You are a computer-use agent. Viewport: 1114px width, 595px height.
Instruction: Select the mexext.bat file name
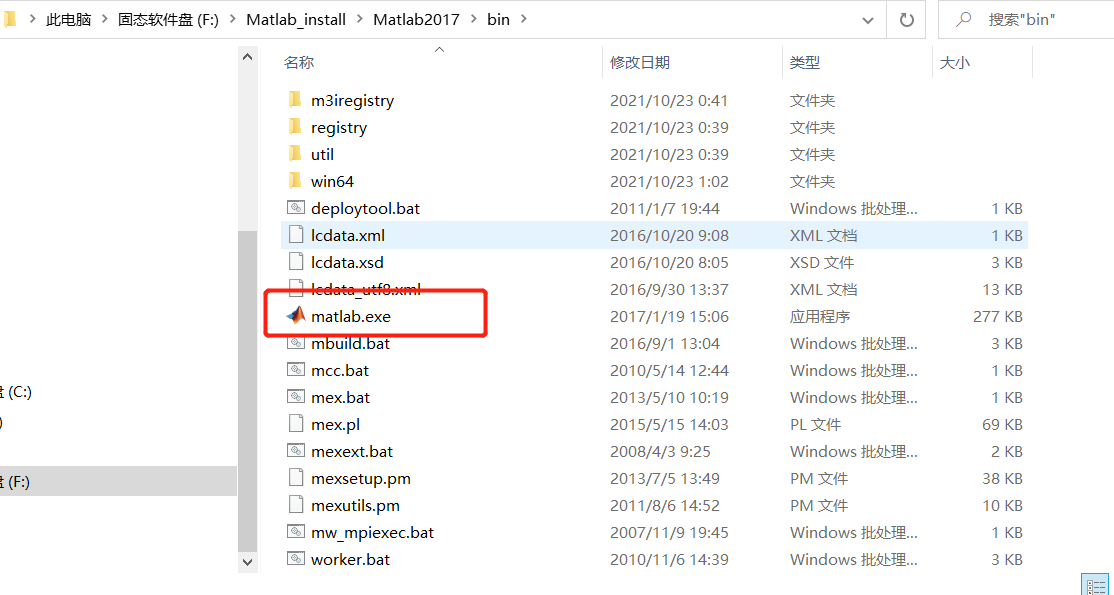(352, 451)
